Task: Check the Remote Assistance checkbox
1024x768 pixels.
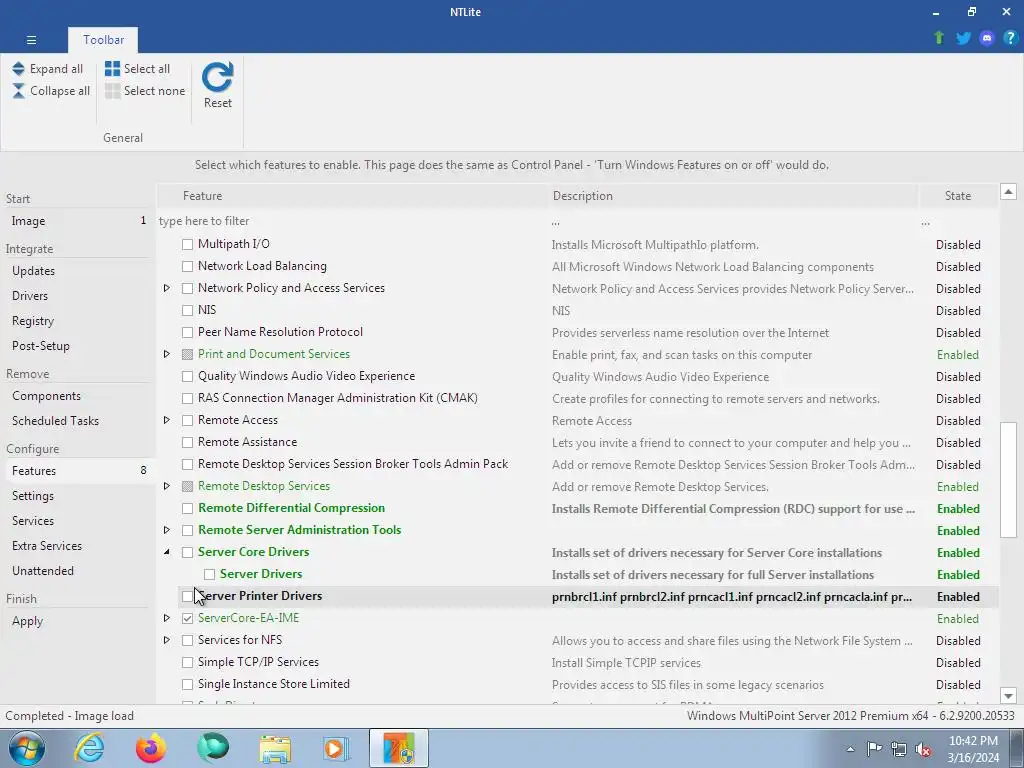Action: click(x=187, y=442)
